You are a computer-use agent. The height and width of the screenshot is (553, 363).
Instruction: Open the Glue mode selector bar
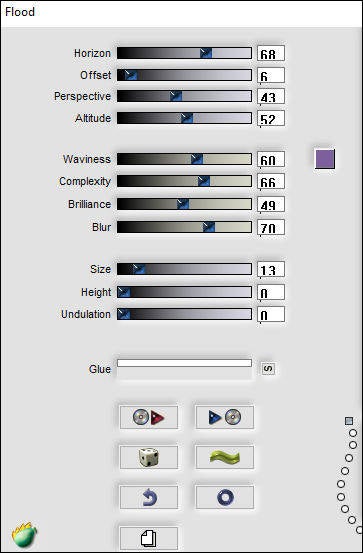coord(184,363)
